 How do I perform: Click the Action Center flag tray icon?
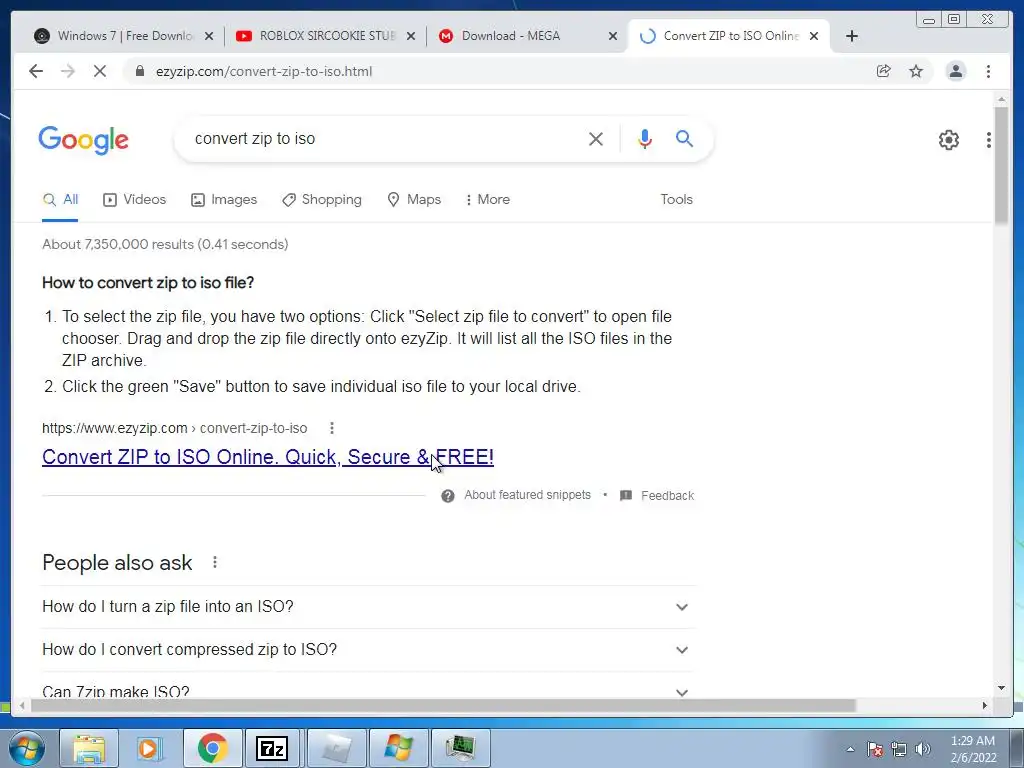pyautogui.click(x=875, y=749)
